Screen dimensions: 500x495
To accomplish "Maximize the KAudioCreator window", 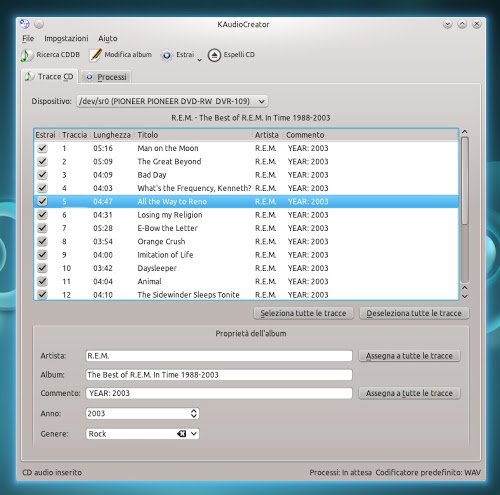I will click(x=462, y=24).
